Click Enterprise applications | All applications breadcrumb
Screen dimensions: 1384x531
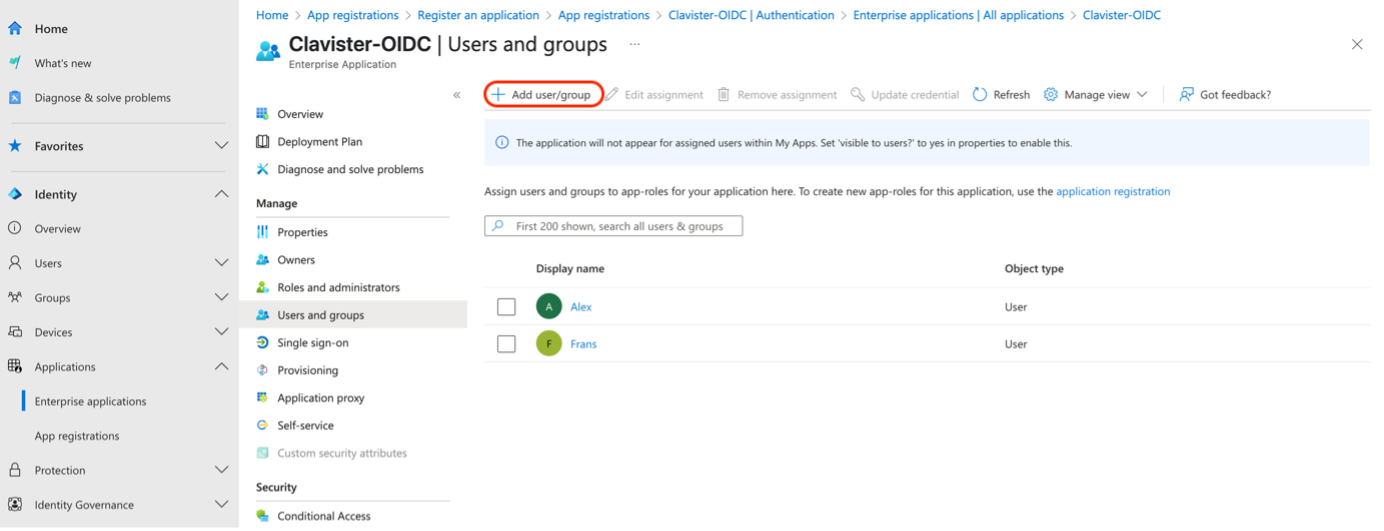click(958, 15)
